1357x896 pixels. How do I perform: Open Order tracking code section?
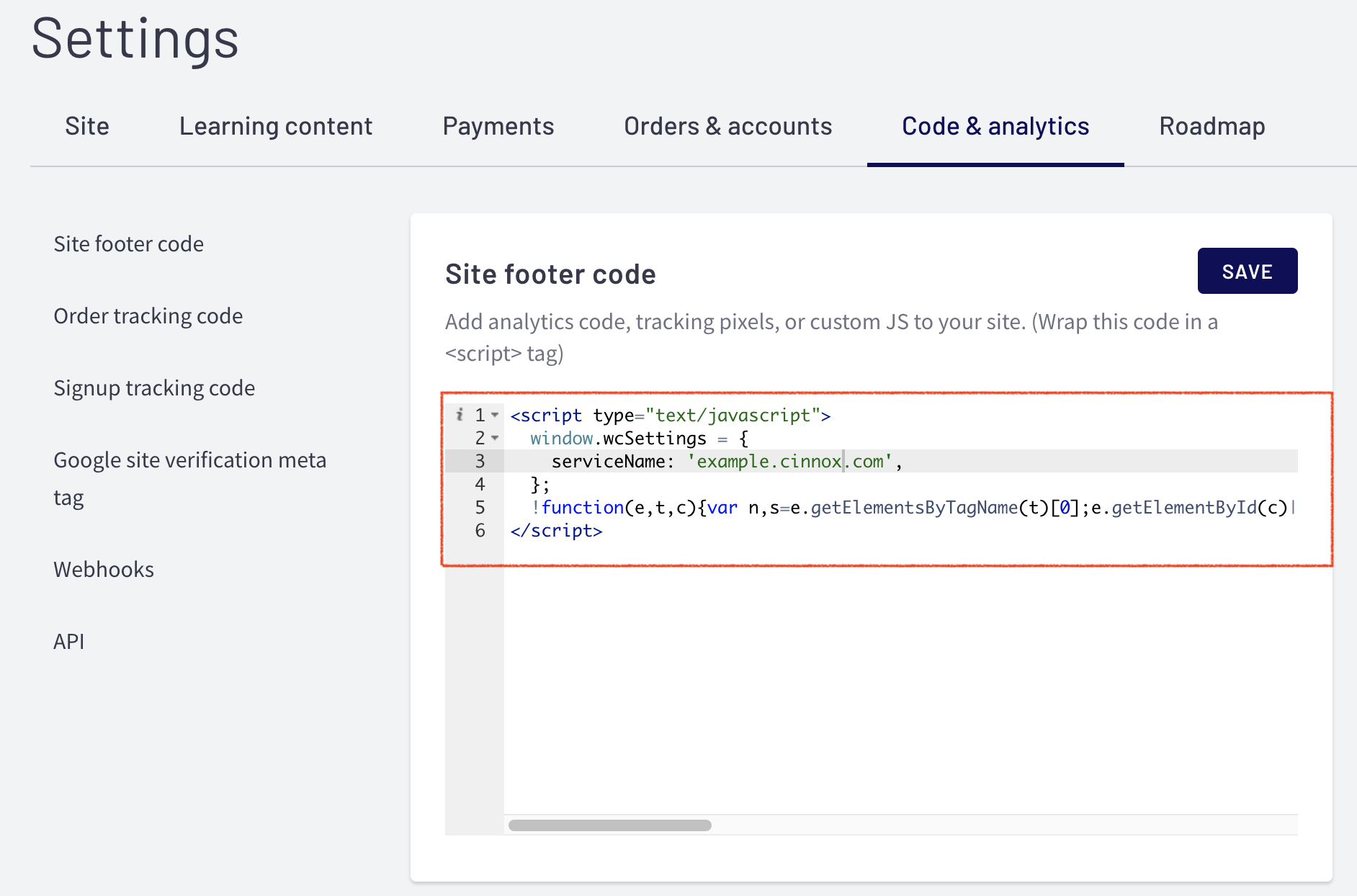pyautogui.click(x=148, y=316)
